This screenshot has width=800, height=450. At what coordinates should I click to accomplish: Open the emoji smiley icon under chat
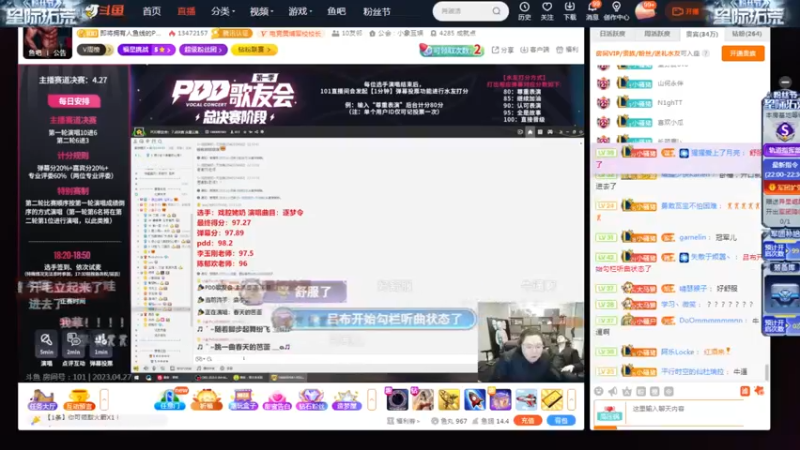(598, 391)
